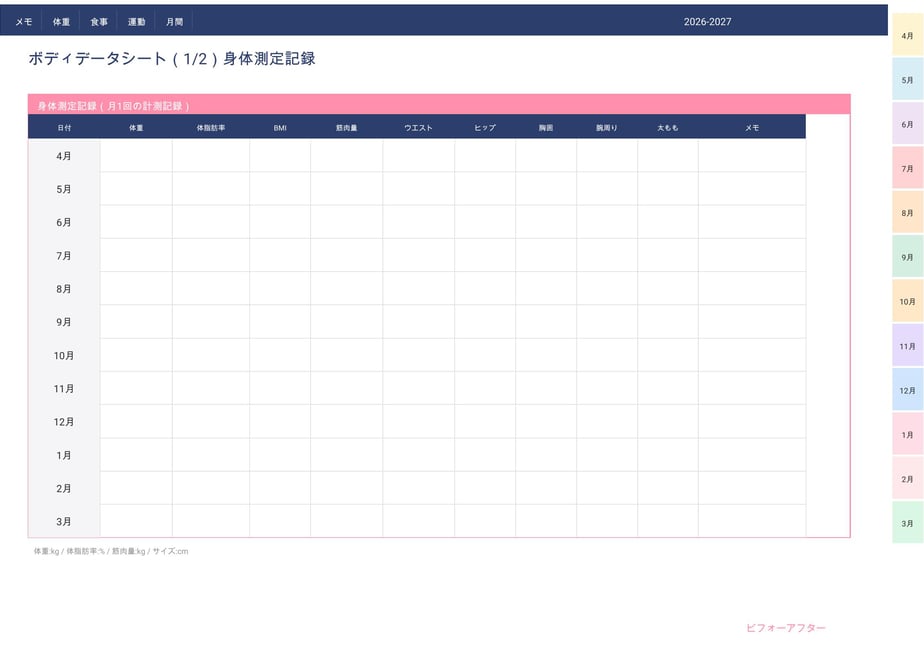Viewport: 924px width, 660px height.
Task: Open the 9月 side tab
Action: tap(908, 257)
